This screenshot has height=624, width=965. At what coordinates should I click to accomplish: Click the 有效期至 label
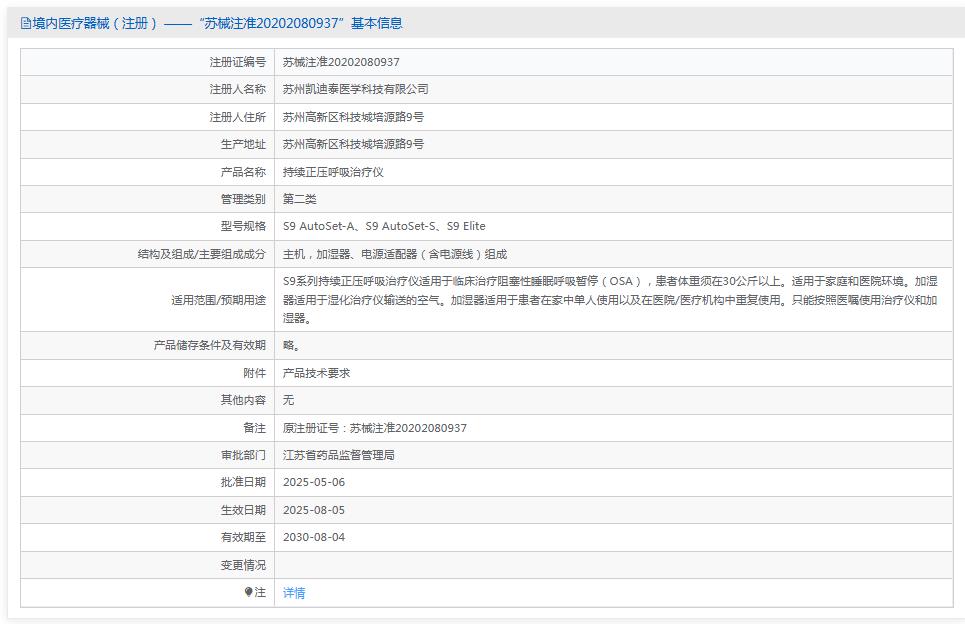point(243,537)
